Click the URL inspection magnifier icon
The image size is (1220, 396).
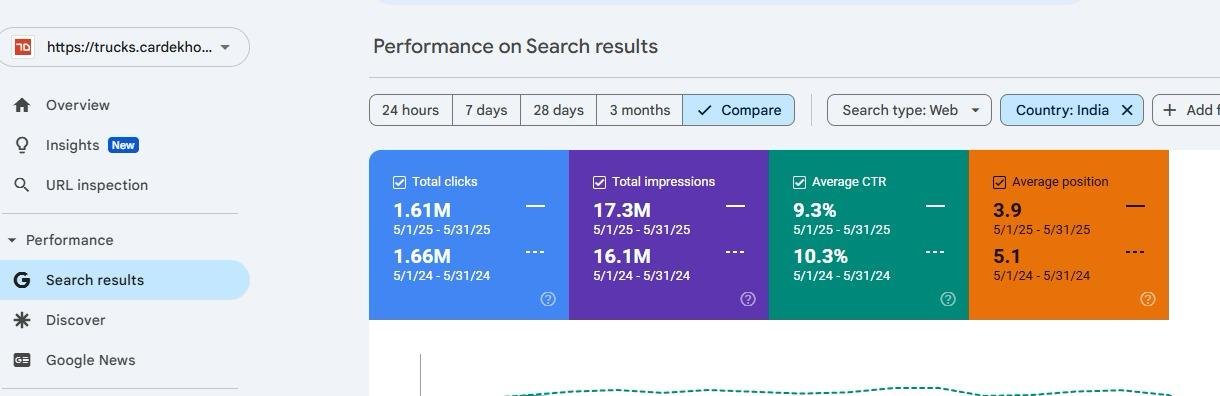tap(22, 185)
